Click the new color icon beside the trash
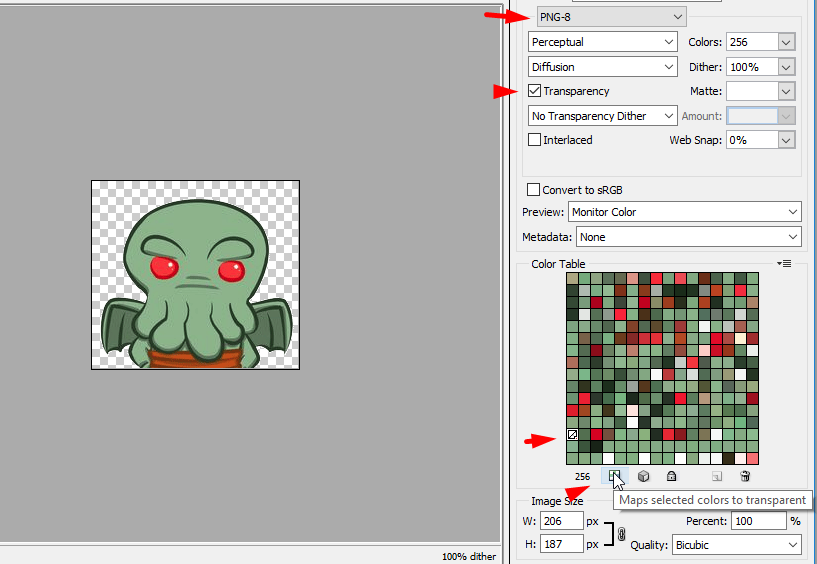 717,477
